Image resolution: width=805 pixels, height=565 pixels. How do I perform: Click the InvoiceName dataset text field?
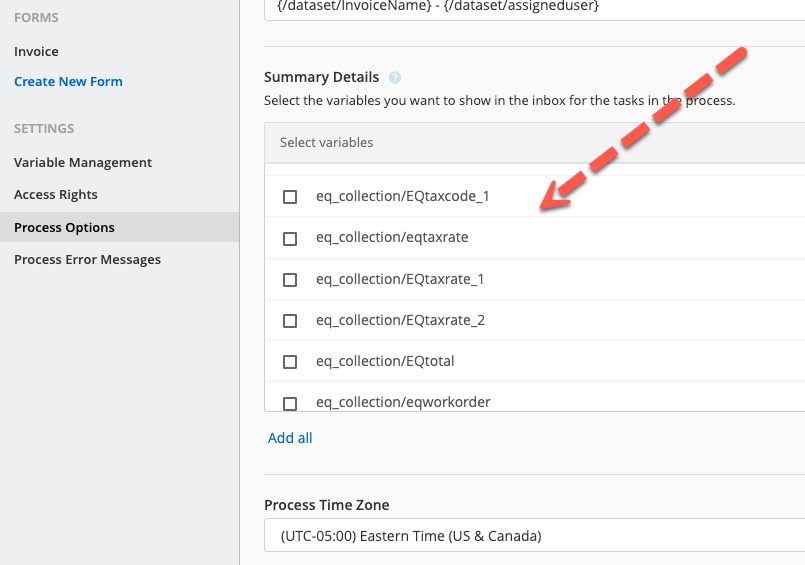pos(535,7)
